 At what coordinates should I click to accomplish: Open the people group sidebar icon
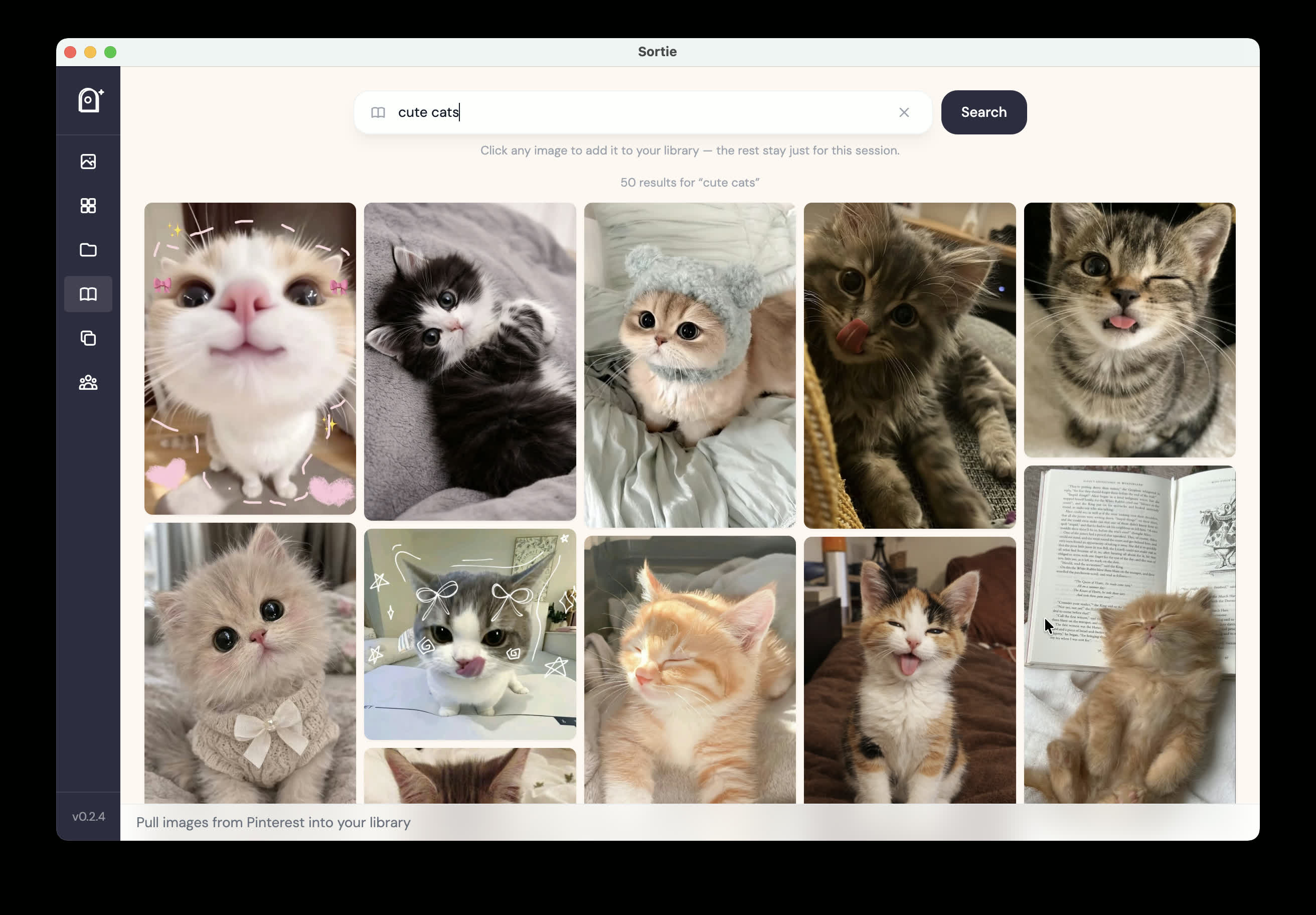click(x=88, y=382)
